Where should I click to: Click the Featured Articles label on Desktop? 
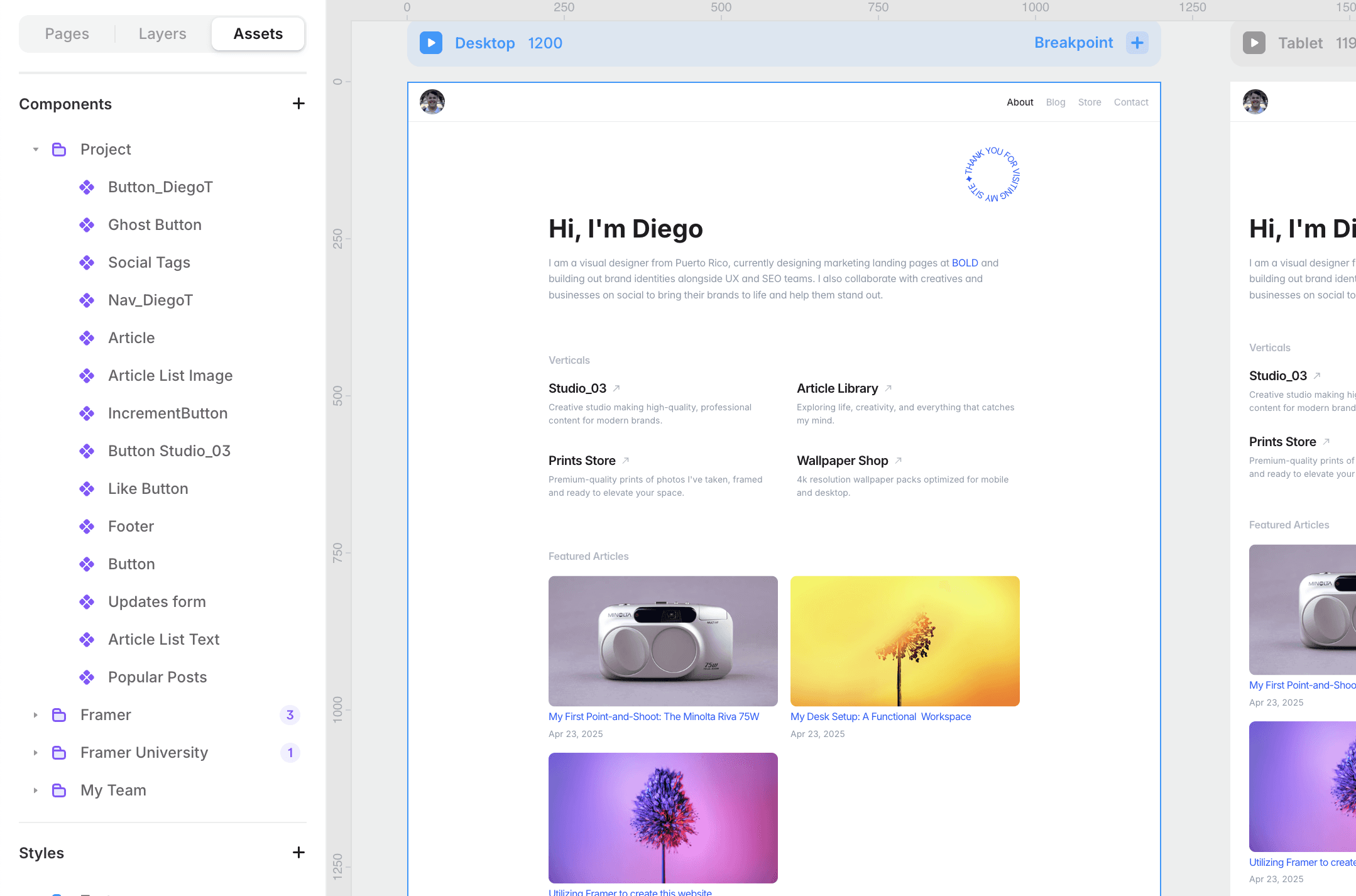588,557
